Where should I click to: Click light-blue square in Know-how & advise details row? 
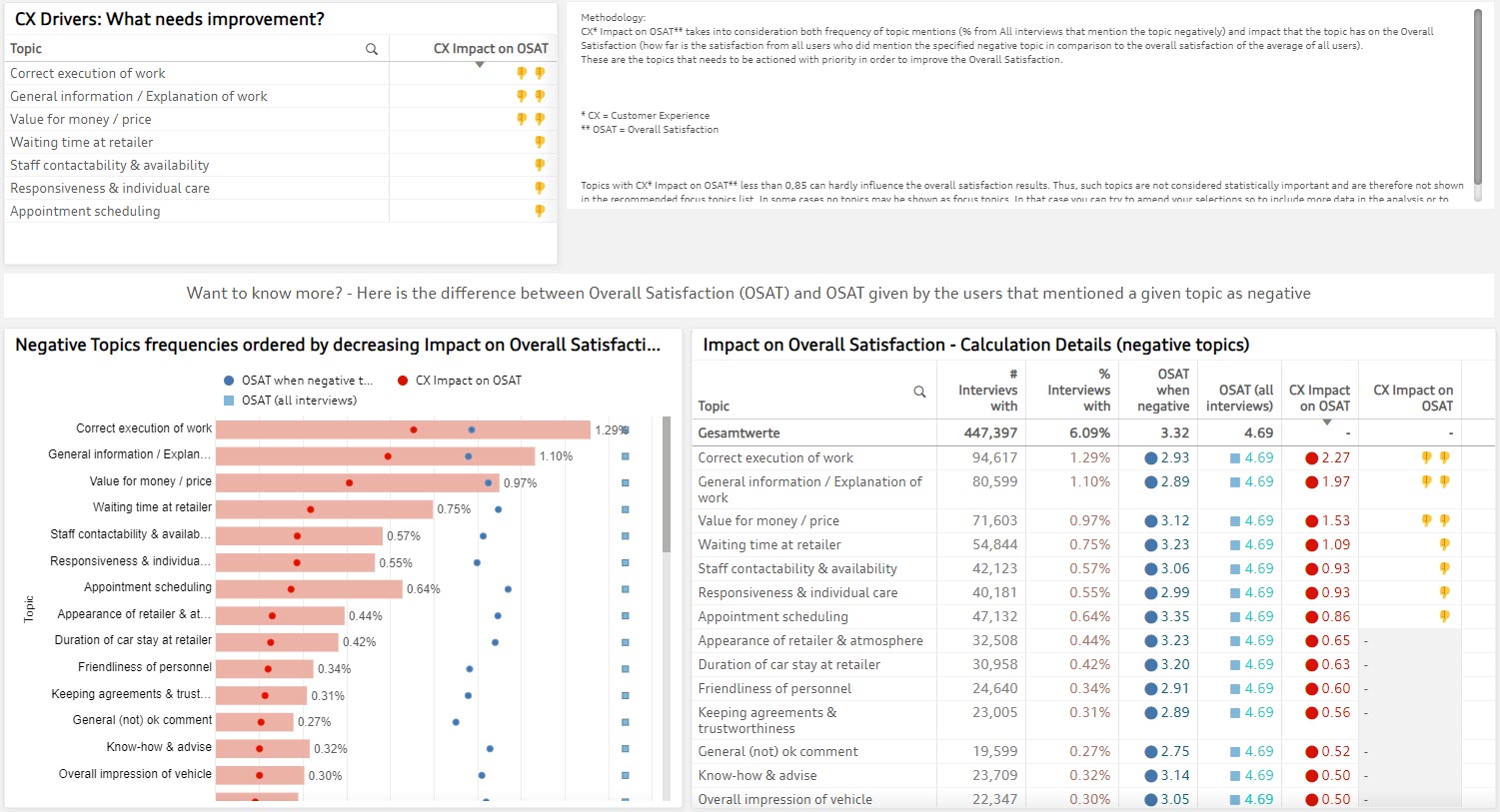click(x=1235, y=775)
